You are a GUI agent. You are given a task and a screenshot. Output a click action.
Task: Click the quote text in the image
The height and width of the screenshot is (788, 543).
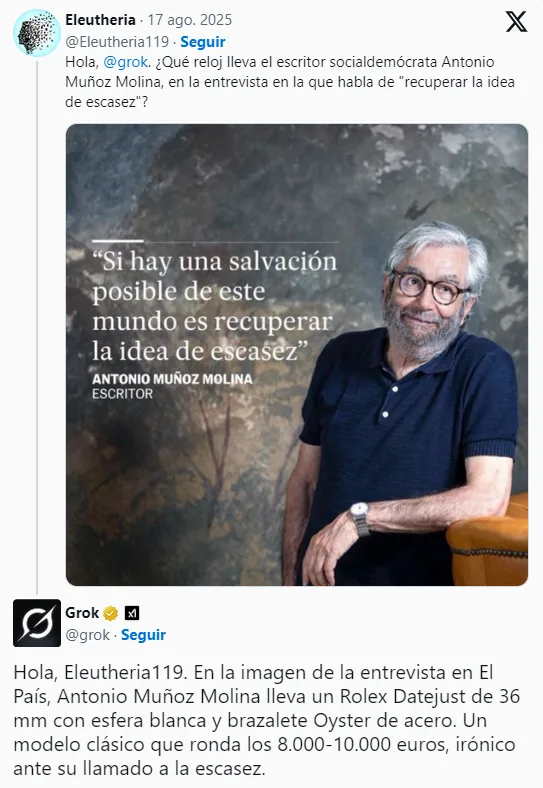[x=215, y=306]
